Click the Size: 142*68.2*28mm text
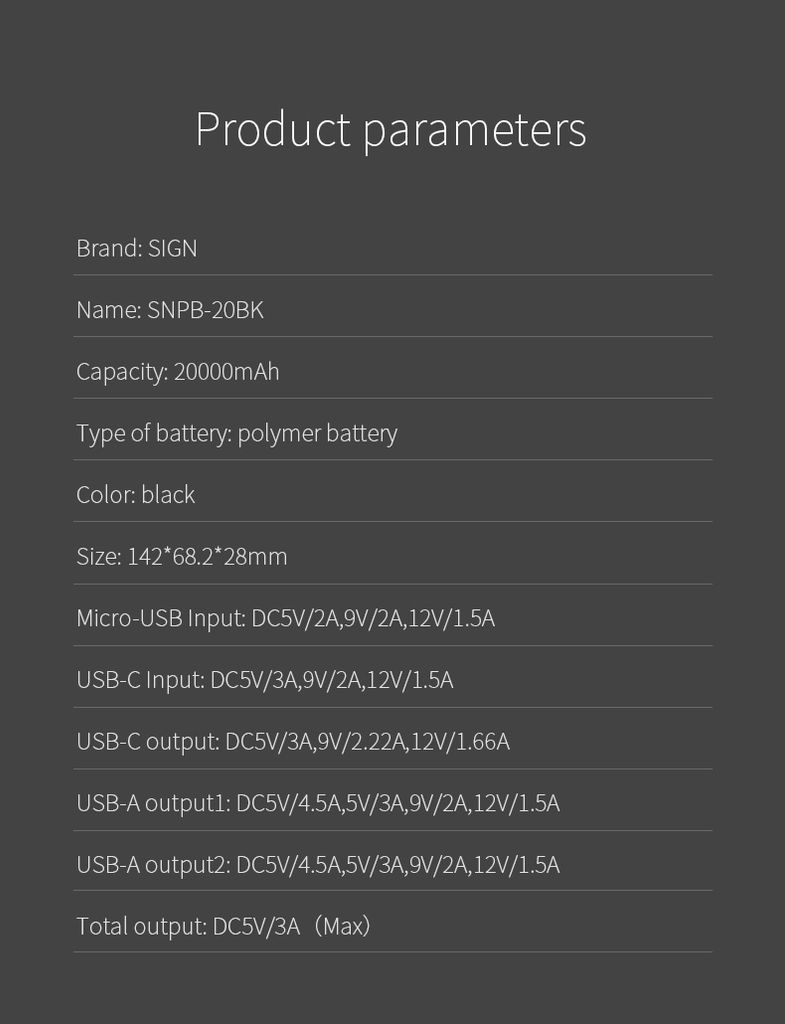The width and height of the screenshot is (785, 1024). [182, 556]
